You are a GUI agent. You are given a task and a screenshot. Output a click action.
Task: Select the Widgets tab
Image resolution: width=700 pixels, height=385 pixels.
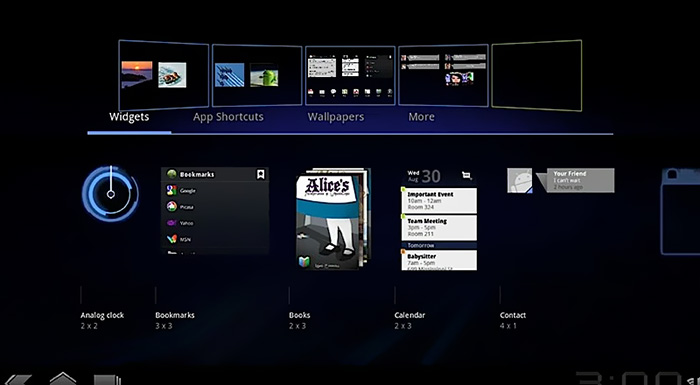(x=129, y=117)
